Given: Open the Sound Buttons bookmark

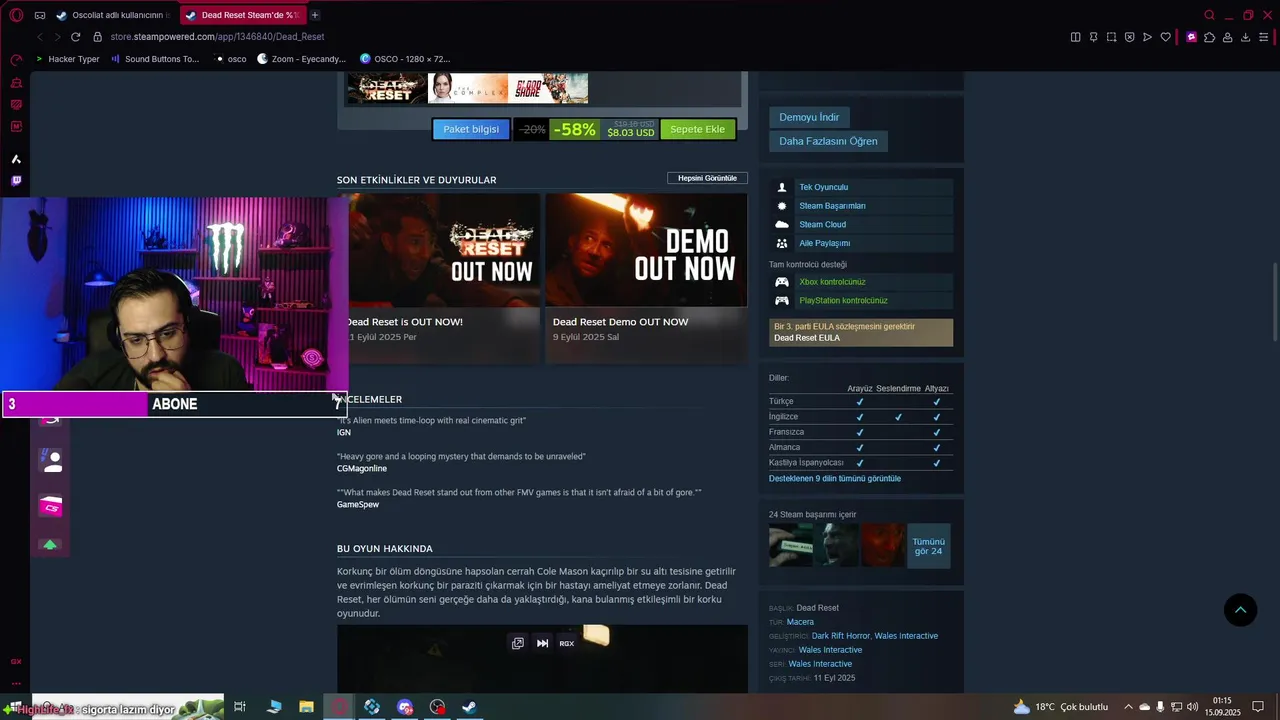Looking at the screenshot, I should pyautogui.click(x=155, y=59).
